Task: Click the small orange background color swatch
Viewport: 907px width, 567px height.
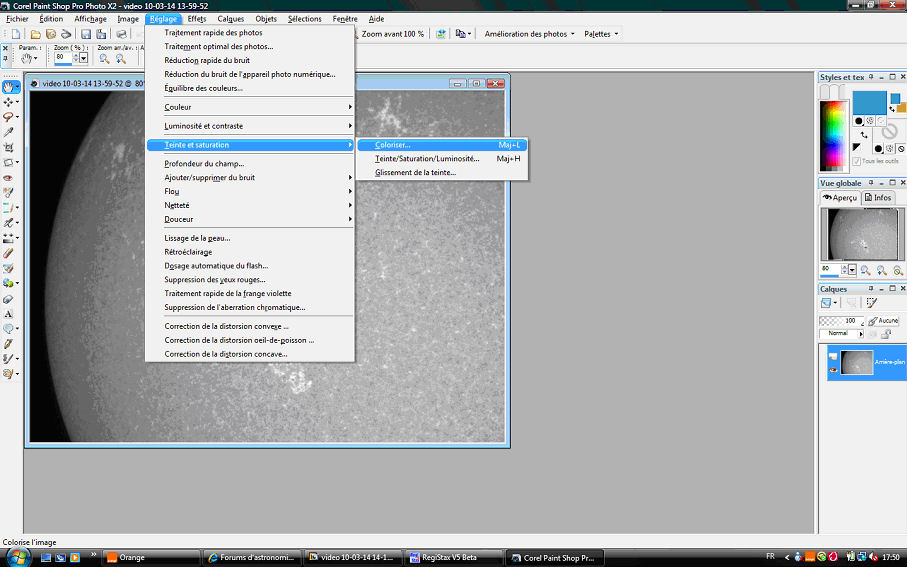Action: [901, 108]
